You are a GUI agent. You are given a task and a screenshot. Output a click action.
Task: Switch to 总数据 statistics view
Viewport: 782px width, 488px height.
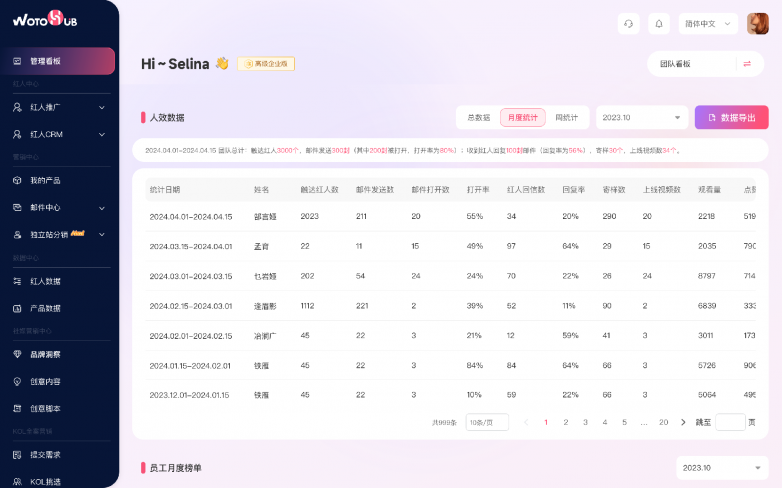click(478, 117)
